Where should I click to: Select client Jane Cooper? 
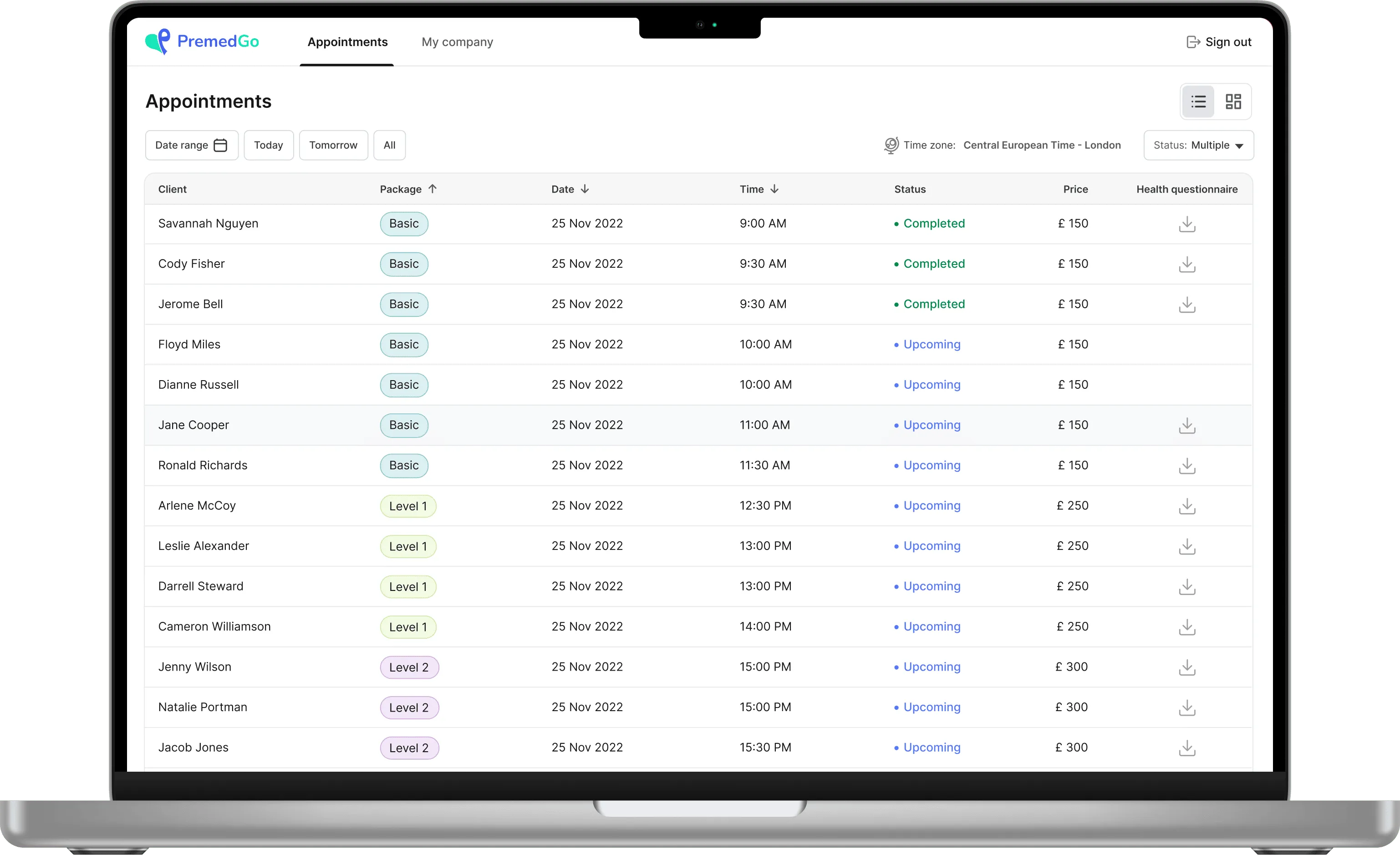tap(193, 425)
